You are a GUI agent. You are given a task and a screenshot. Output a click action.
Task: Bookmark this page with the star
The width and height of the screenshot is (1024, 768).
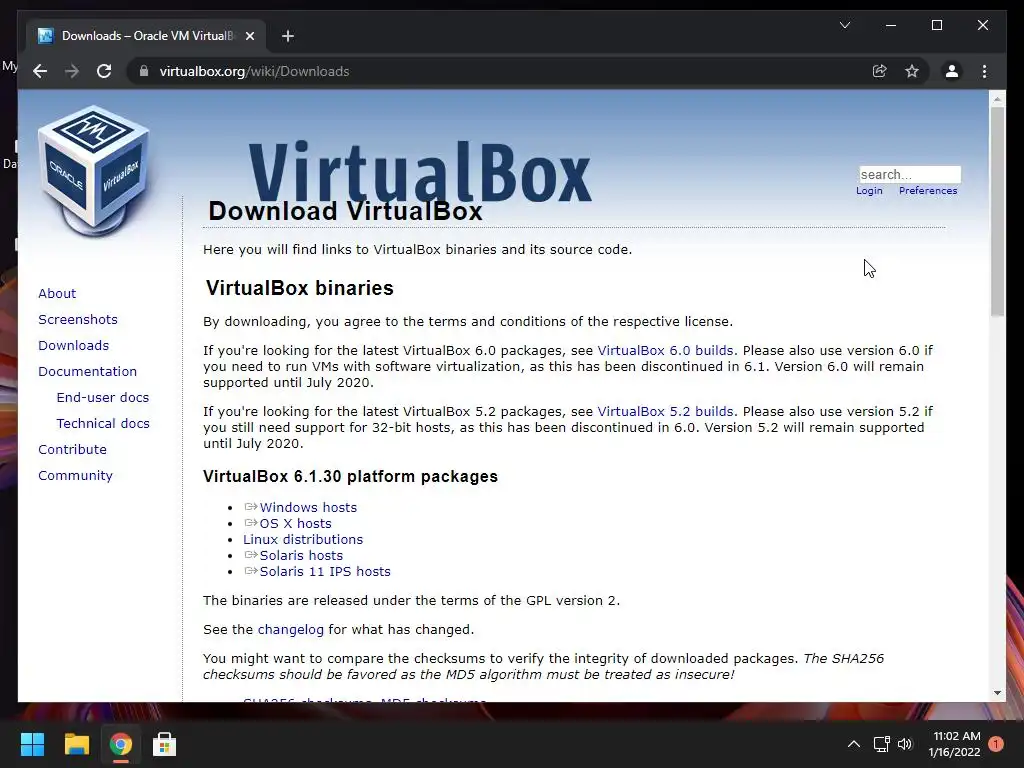(x=912, y=71)
